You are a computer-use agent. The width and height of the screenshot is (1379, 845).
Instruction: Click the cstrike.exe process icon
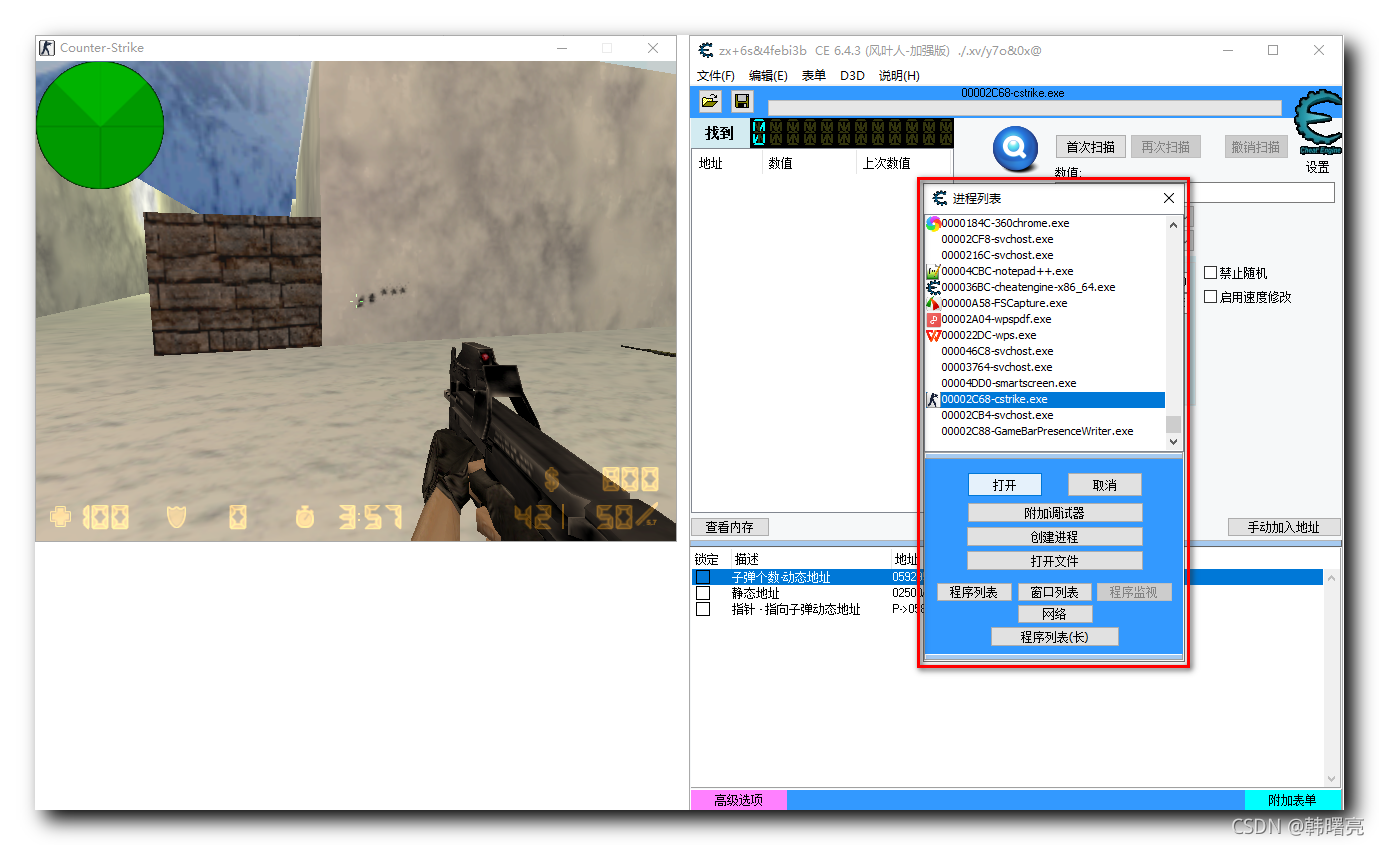pyautogui.click(x=933, y=399)
